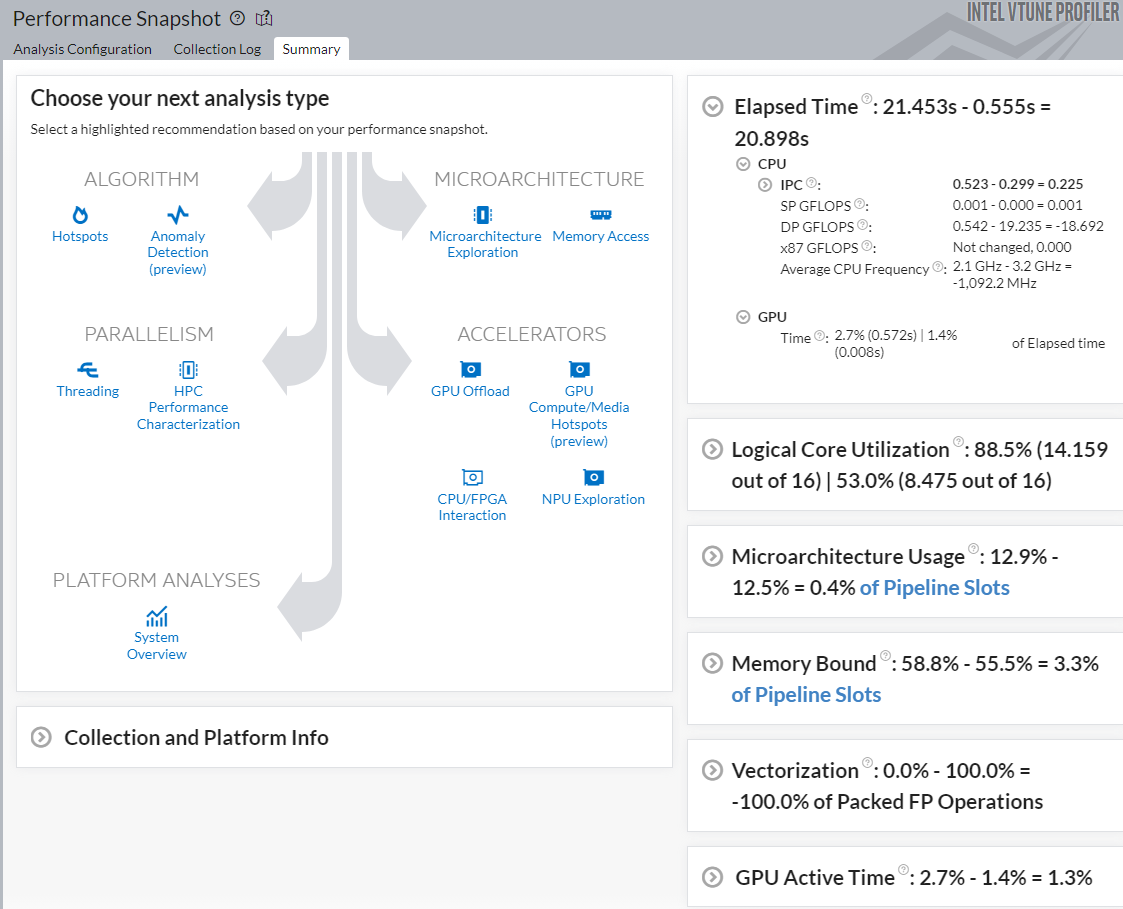Open help icon next to Performance Snapshot

[237, 18]
